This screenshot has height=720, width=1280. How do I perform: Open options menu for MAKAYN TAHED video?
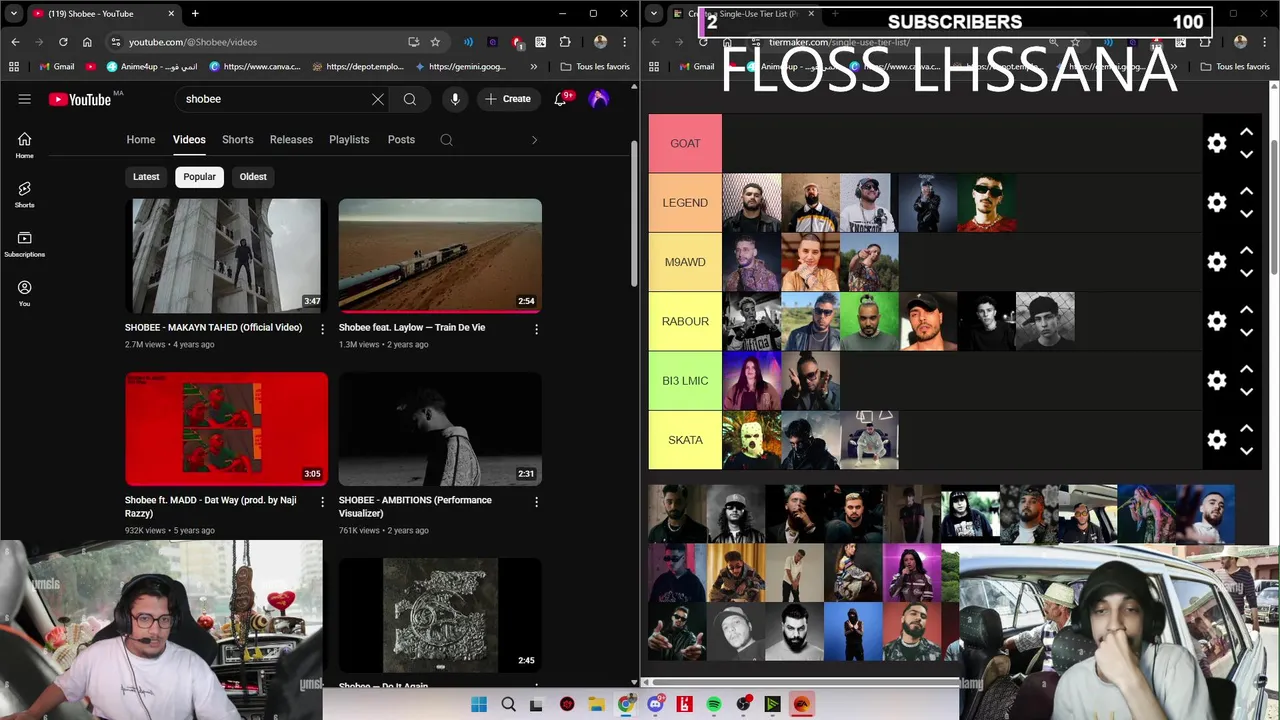tap(322, 329)
